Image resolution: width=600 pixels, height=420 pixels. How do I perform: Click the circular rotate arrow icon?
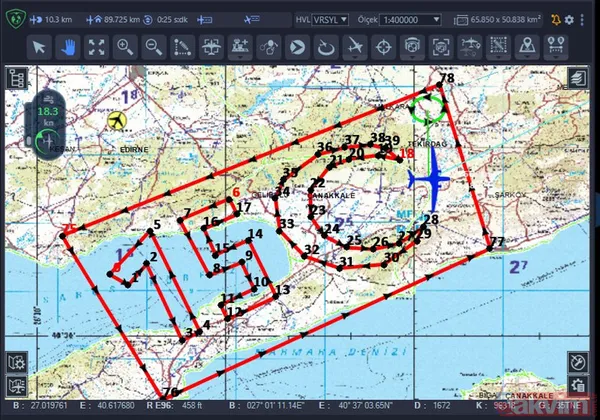pyautogui.click(x=326, y=46)
